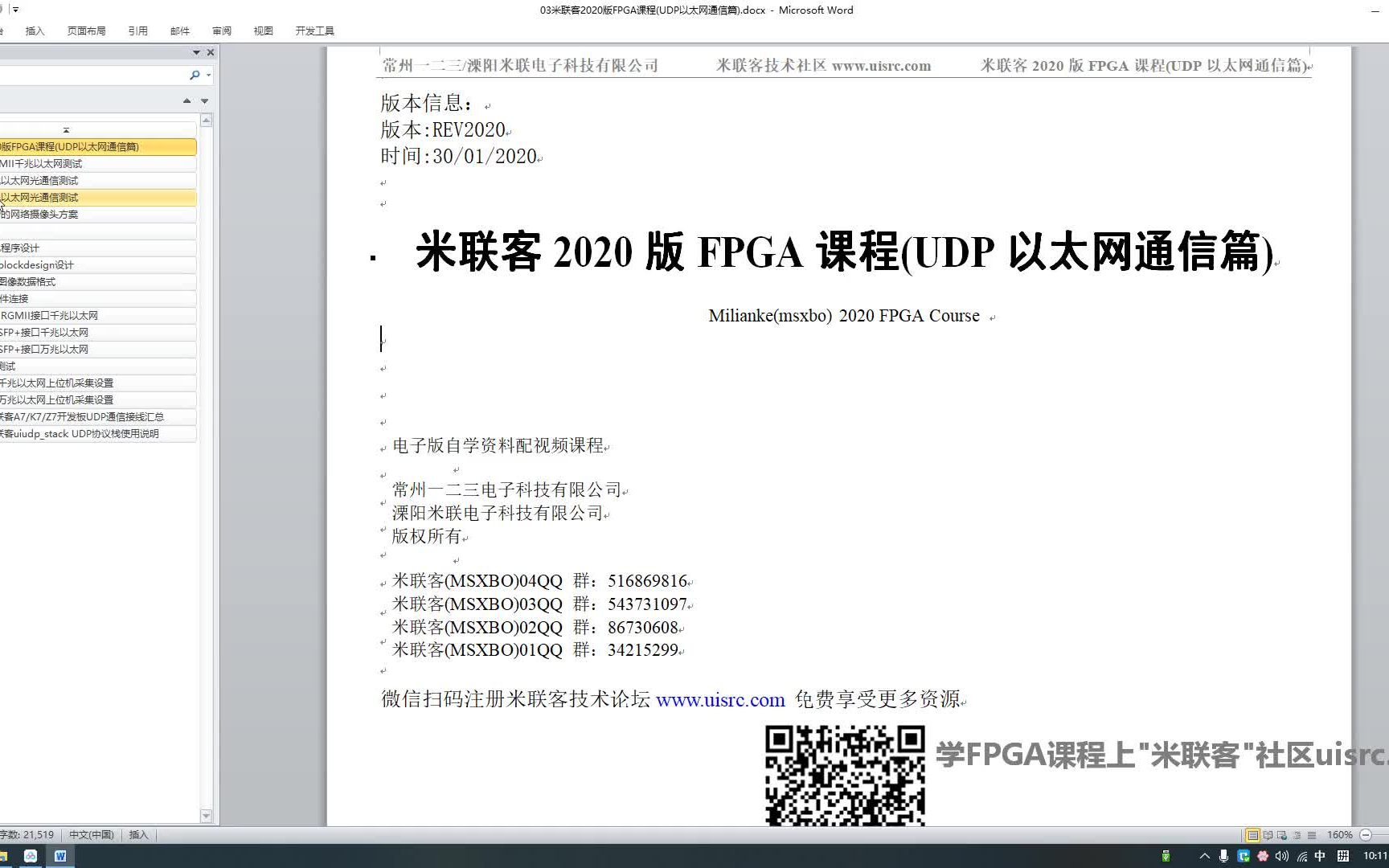This screenshot has height=868, width=1389.
Task: Click language 中文(中国) in status bar
Action: point(92,835)
